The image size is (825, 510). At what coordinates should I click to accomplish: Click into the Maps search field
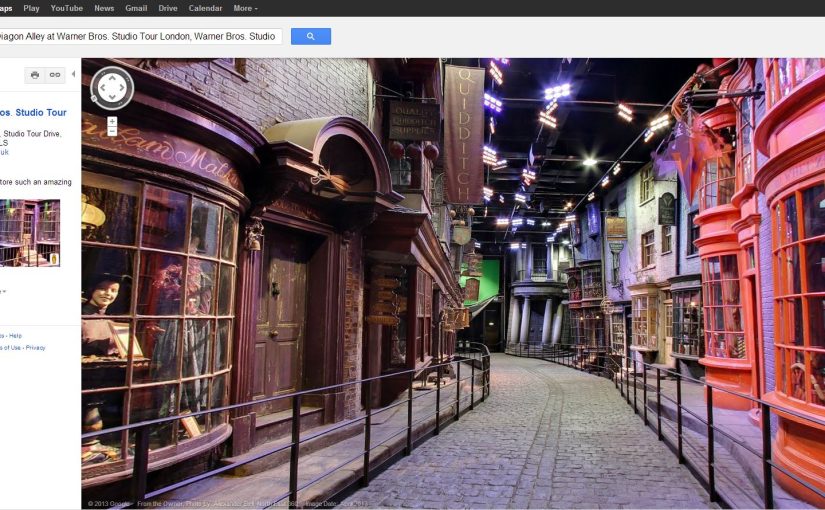tap(141, 36)
